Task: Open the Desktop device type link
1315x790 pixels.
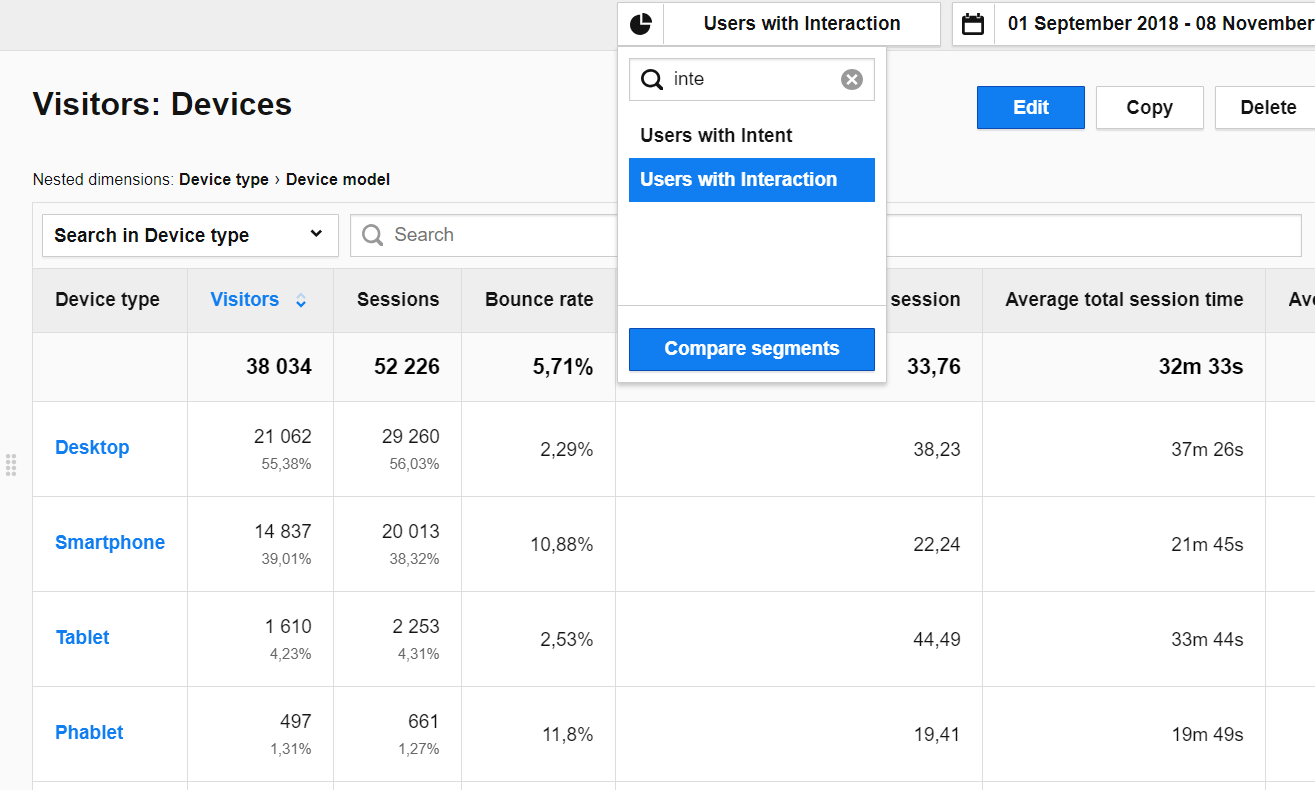Action: (92, 448)
